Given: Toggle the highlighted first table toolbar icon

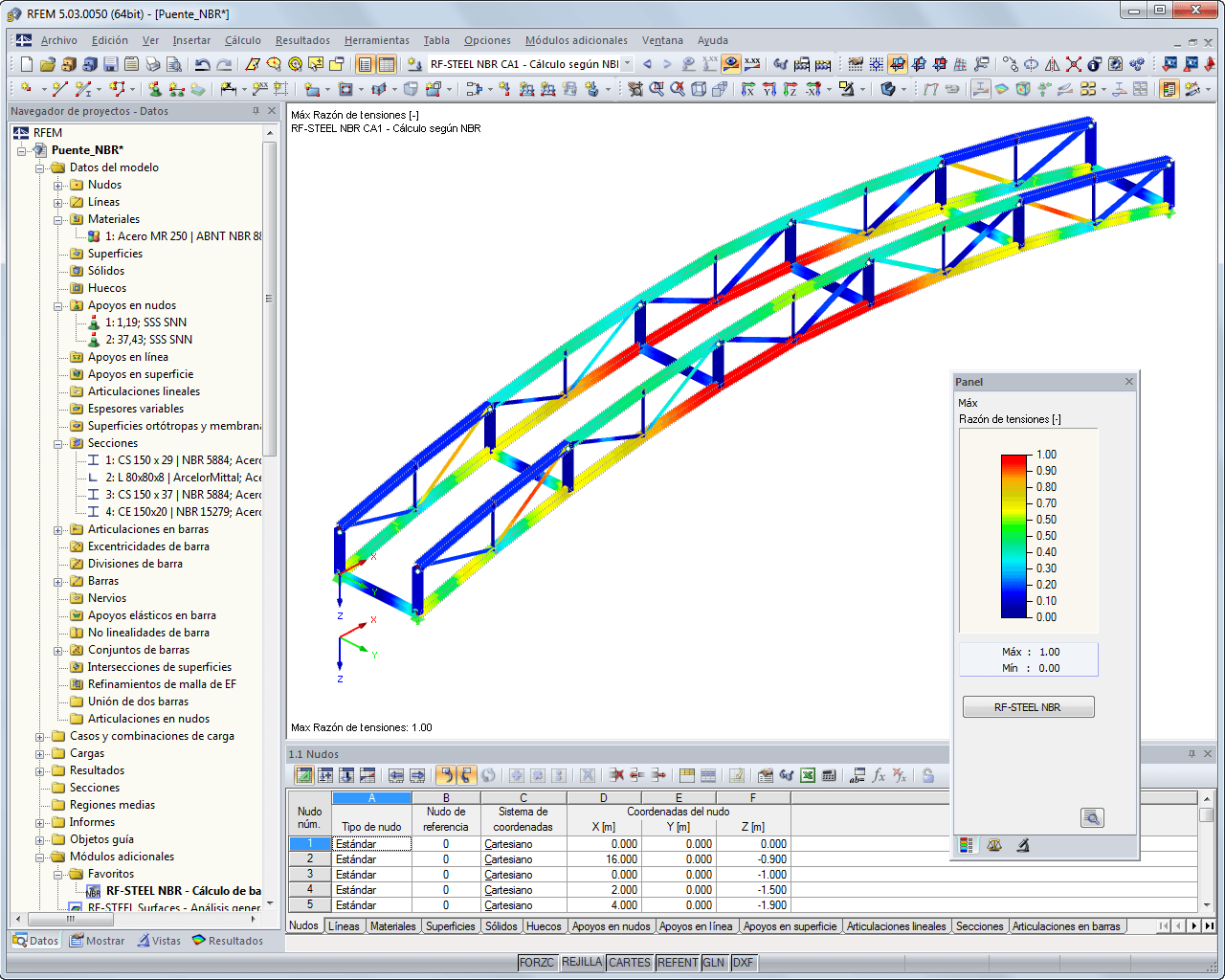Looking at the screenshot, I should coord(303,775).
